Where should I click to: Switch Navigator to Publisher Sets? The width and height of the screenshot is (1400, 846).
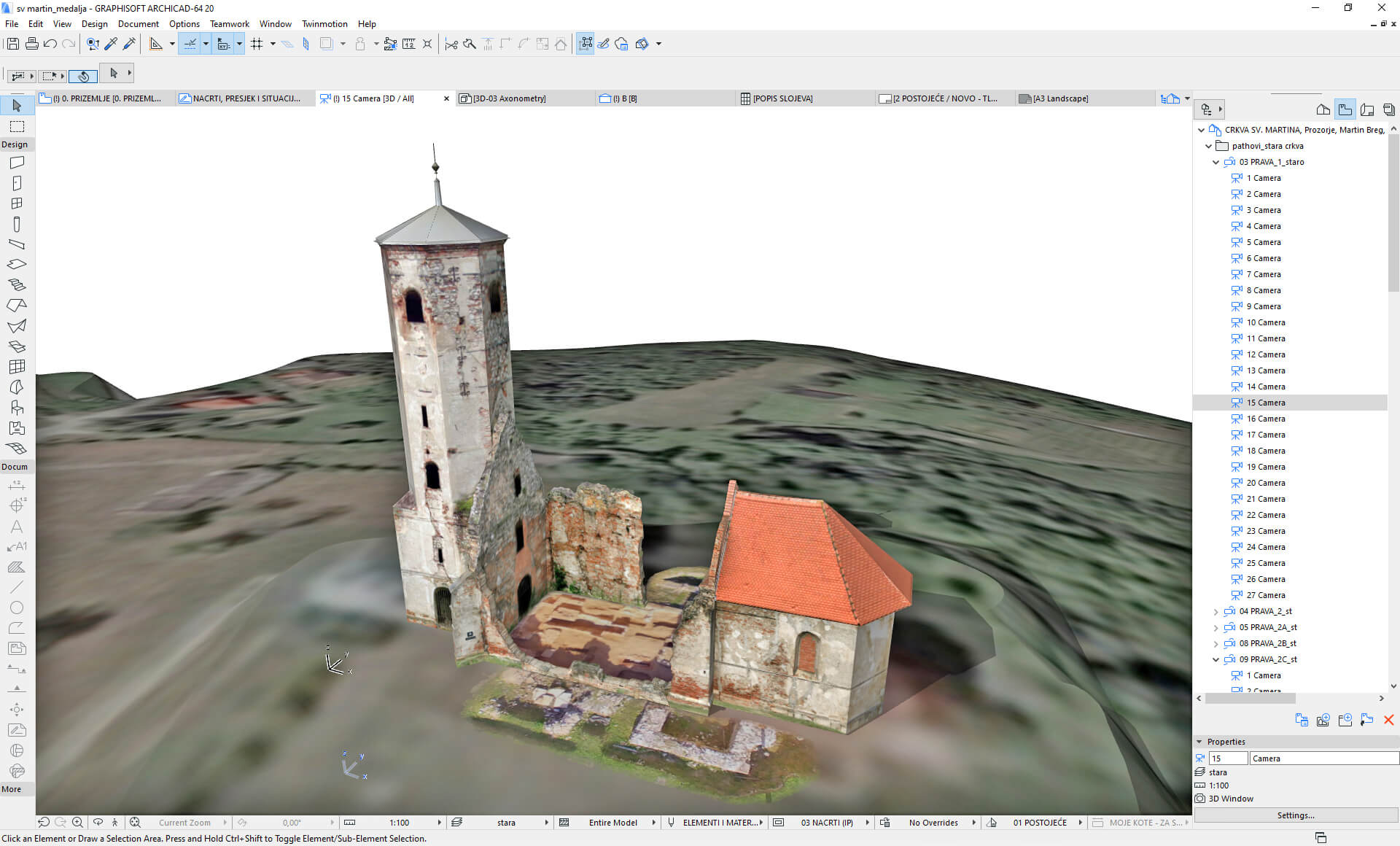coord(1389,109)
